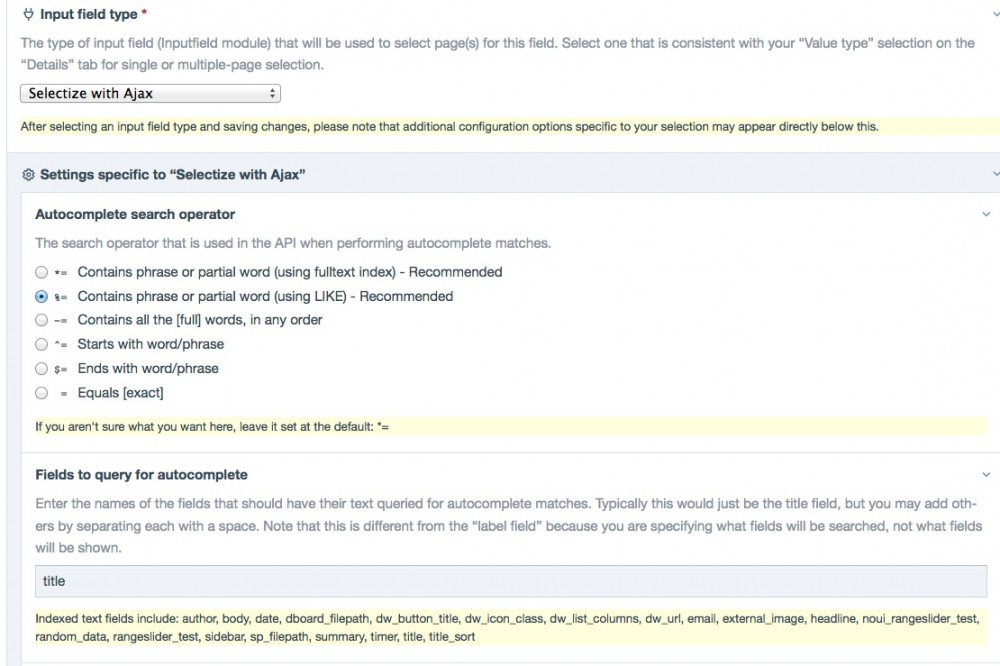Choose the $= Ends with radio button

click(x=41, y=368)
